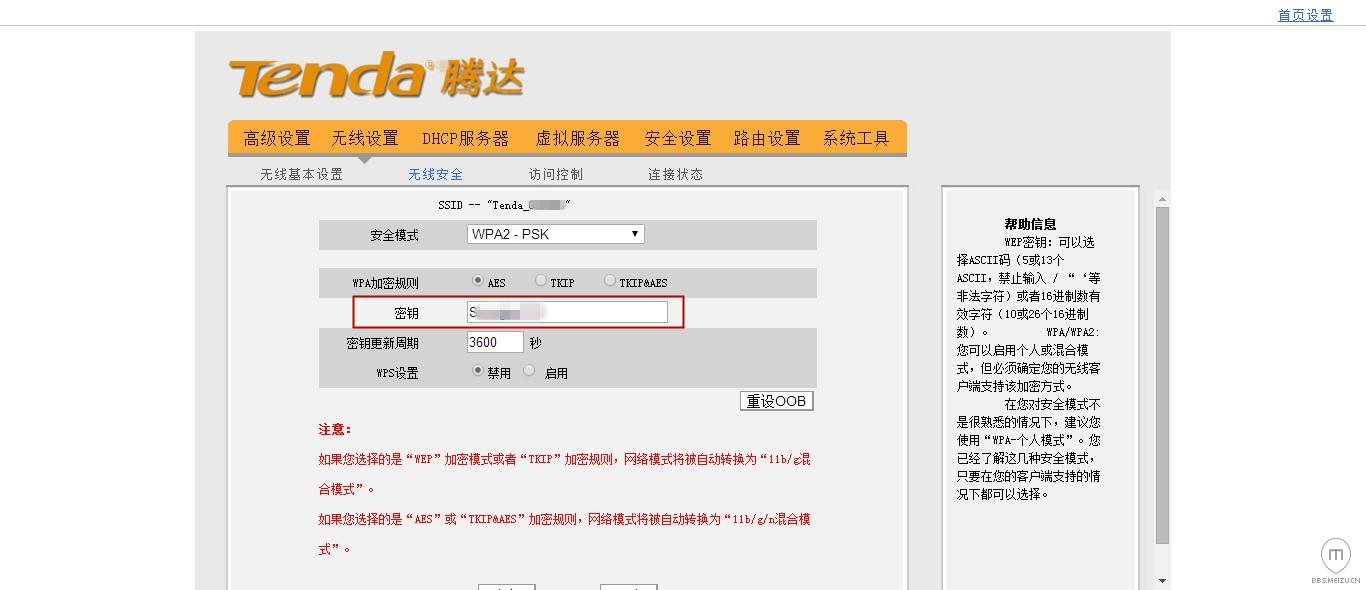Select the TKIP encryption rule
The height and width of the screenshot is (590, 1366).
pos(540,282)
